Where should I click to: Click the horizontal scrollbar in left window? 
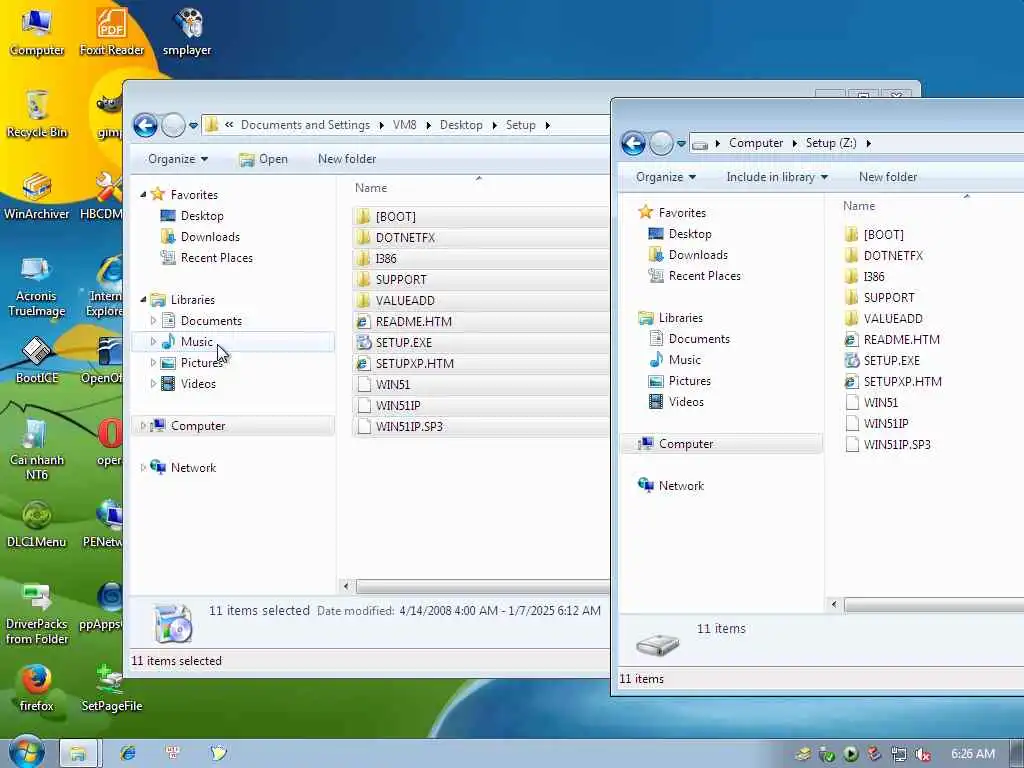pos(482,586)
